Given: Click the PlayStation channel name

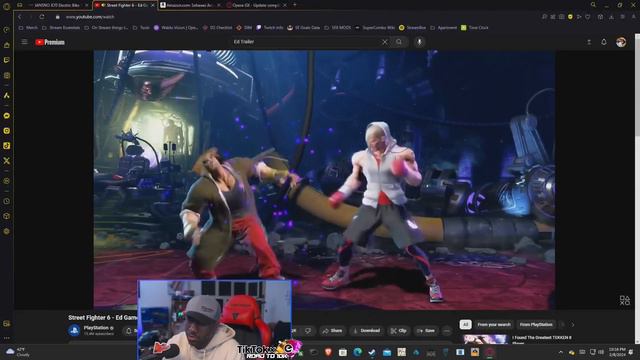Looking at the screenshot, I should point(96,328).
